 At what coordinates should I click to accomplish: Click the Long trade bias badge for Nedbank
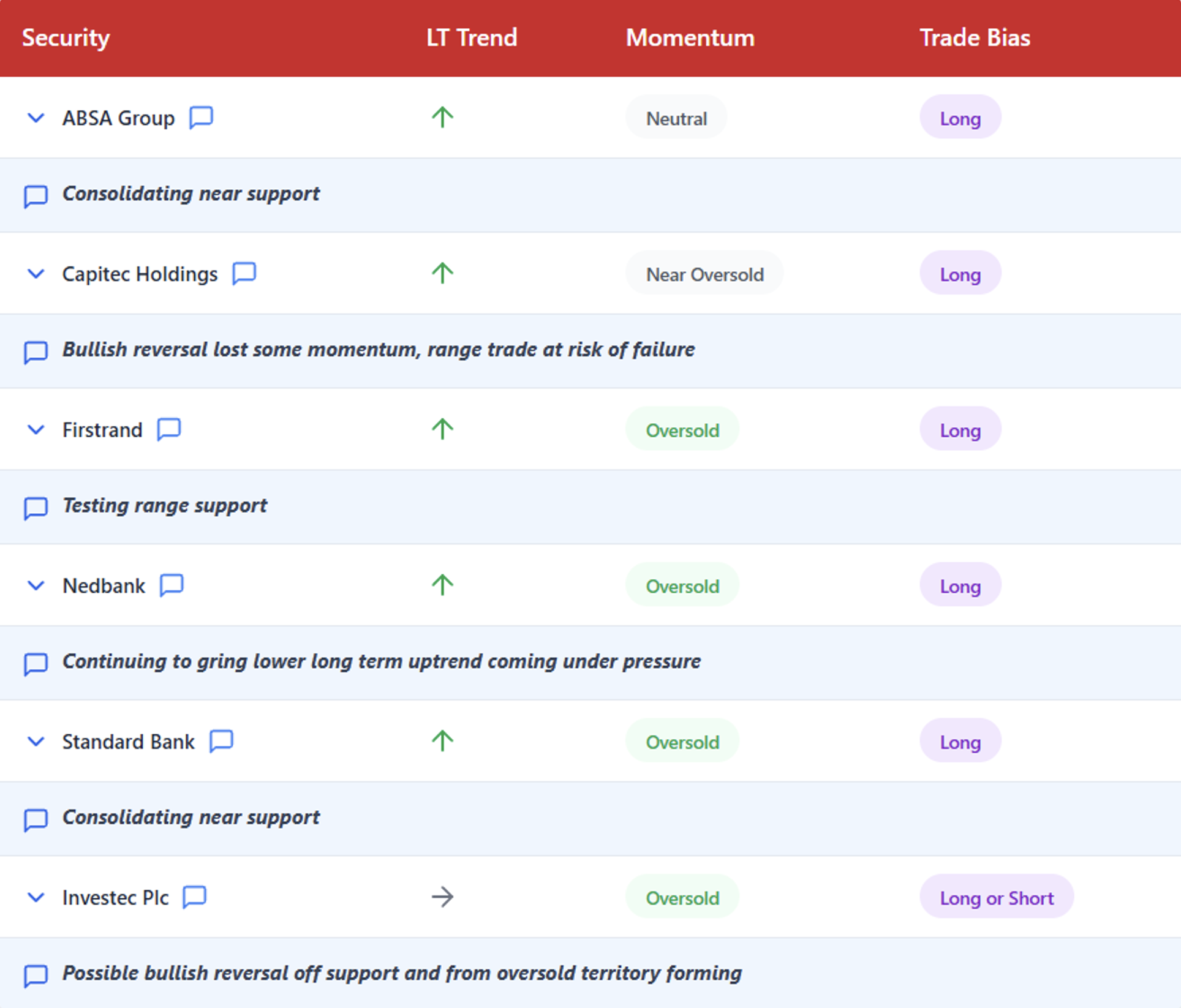[x=960, y=585]
